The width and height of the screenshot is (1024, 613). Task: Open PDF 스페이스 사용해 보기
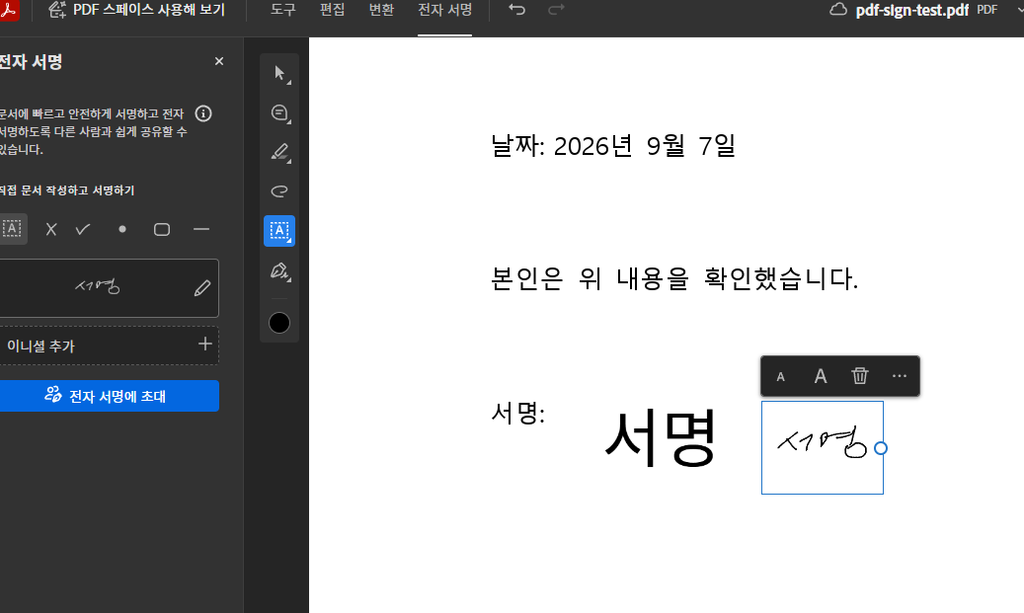point(136,10)
